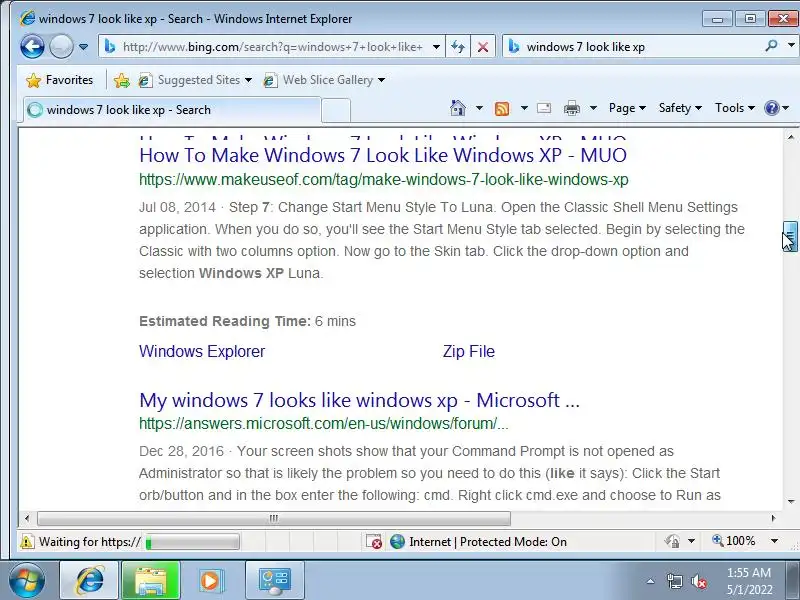Click the status bar security lock icon
The width and height of the screenshot is (800, 600).
point(671,541)
